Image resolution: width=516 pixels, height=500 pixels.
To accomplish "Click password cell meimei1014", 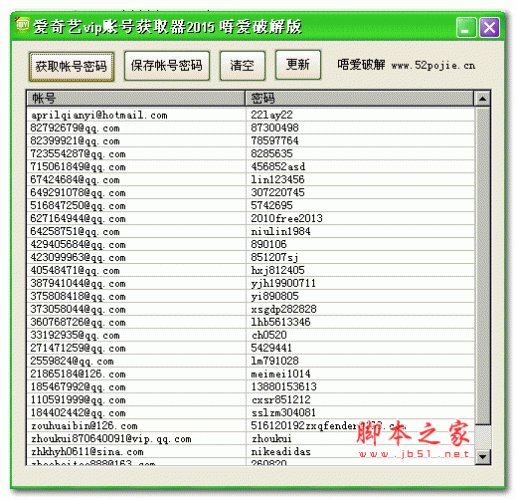I will tap(281, 374).
